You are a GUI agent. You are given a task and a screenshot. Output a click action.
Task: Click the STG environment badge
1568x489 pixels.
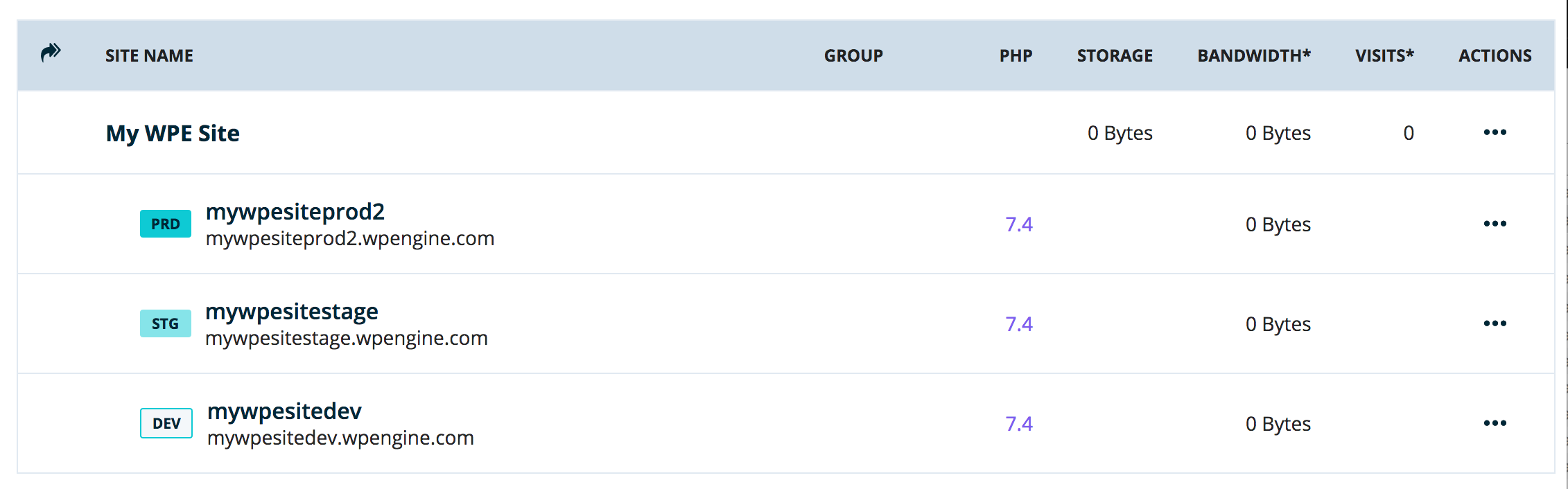tap(166, 323)
